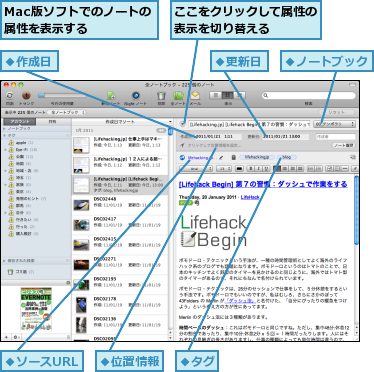Insert a checkbox via the editor toolbar icon

329,169
